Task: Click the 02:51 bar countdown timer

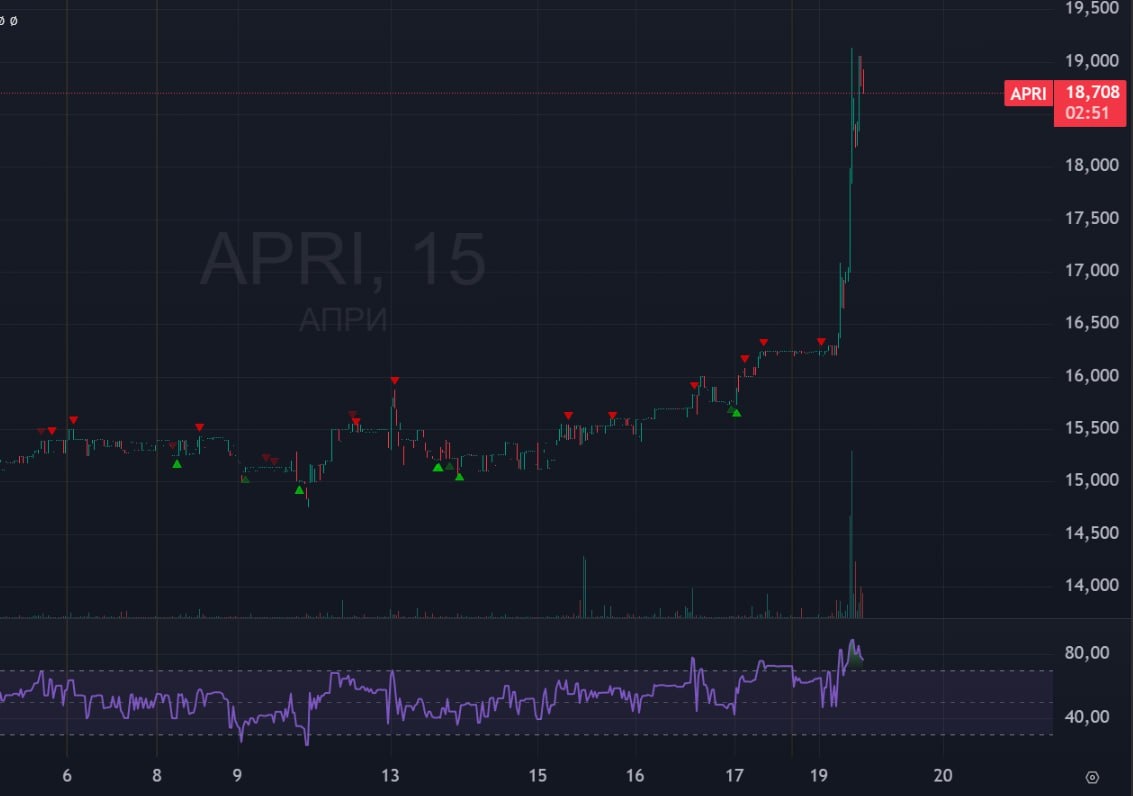Action: (x=1086, y=113)
